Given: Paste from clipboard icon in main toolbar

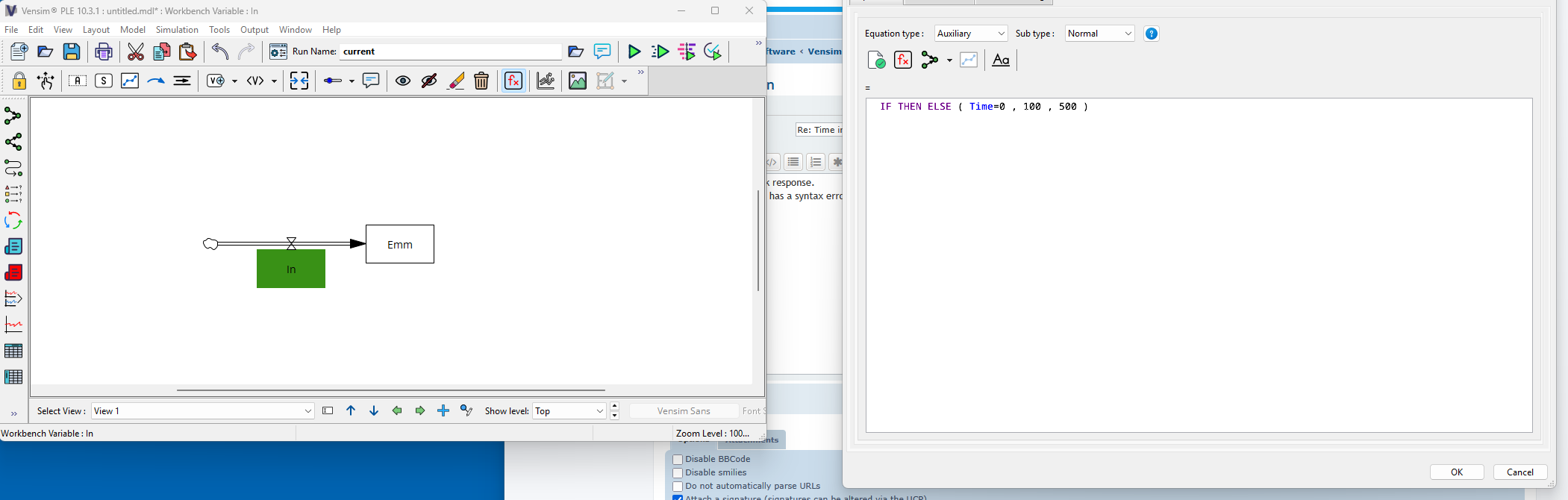Looking at the screenshot, I should (187, 51).
